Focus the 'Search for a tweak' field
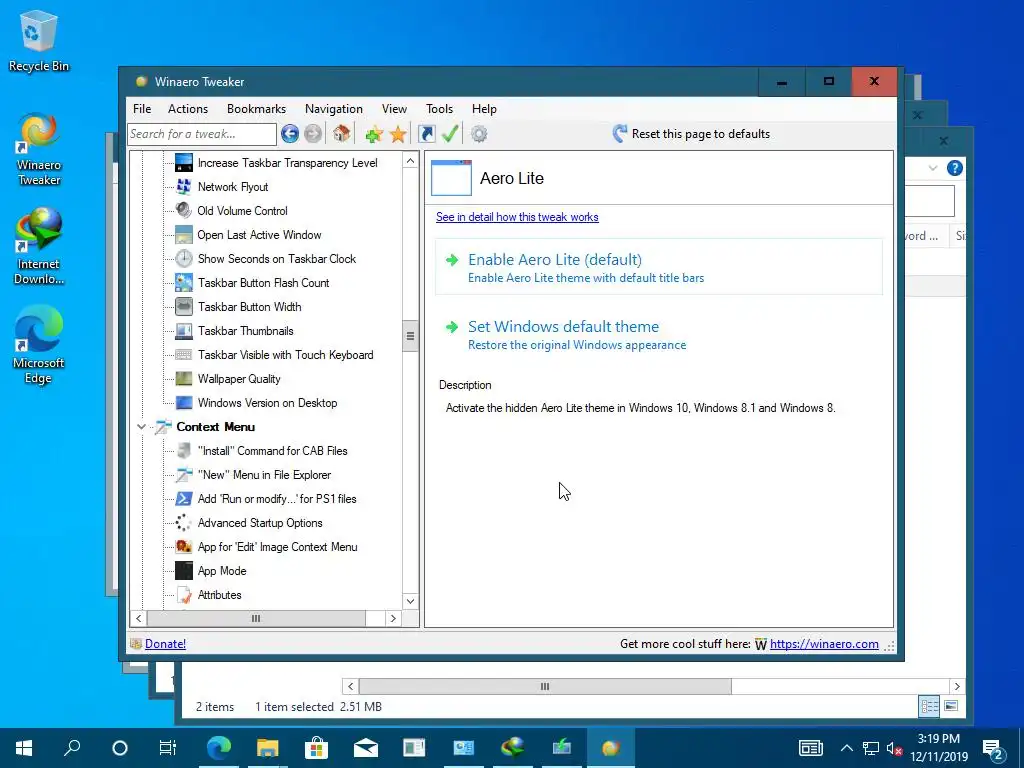1024x768 pixels. (x=202, y=134)
